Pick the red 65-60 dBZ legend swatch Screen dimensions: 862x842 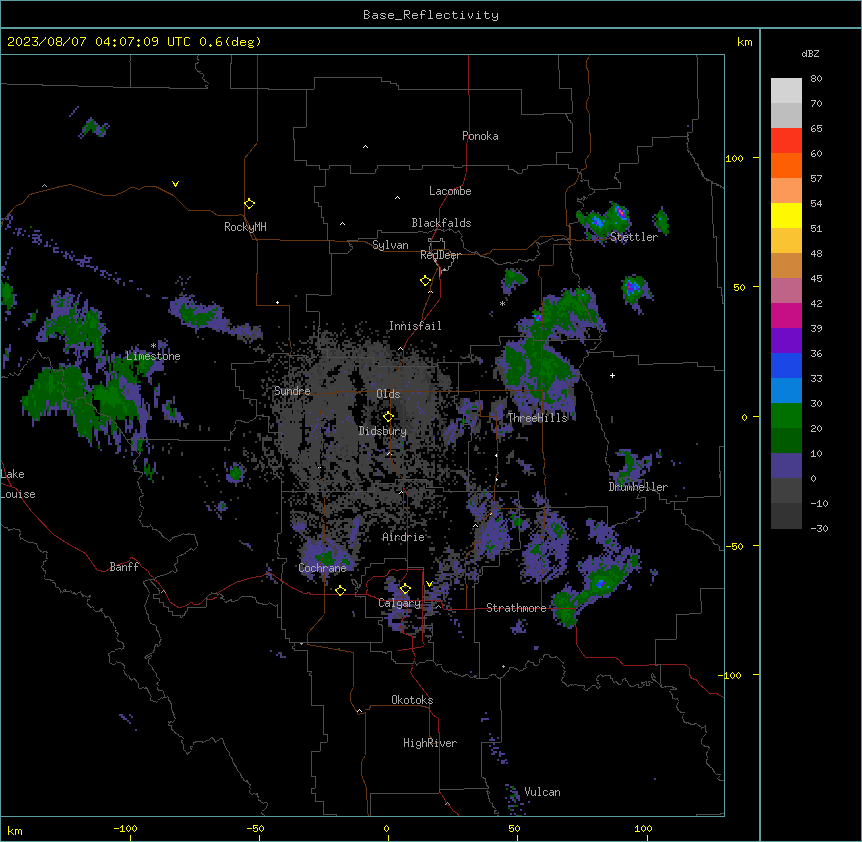pos(786,140)
